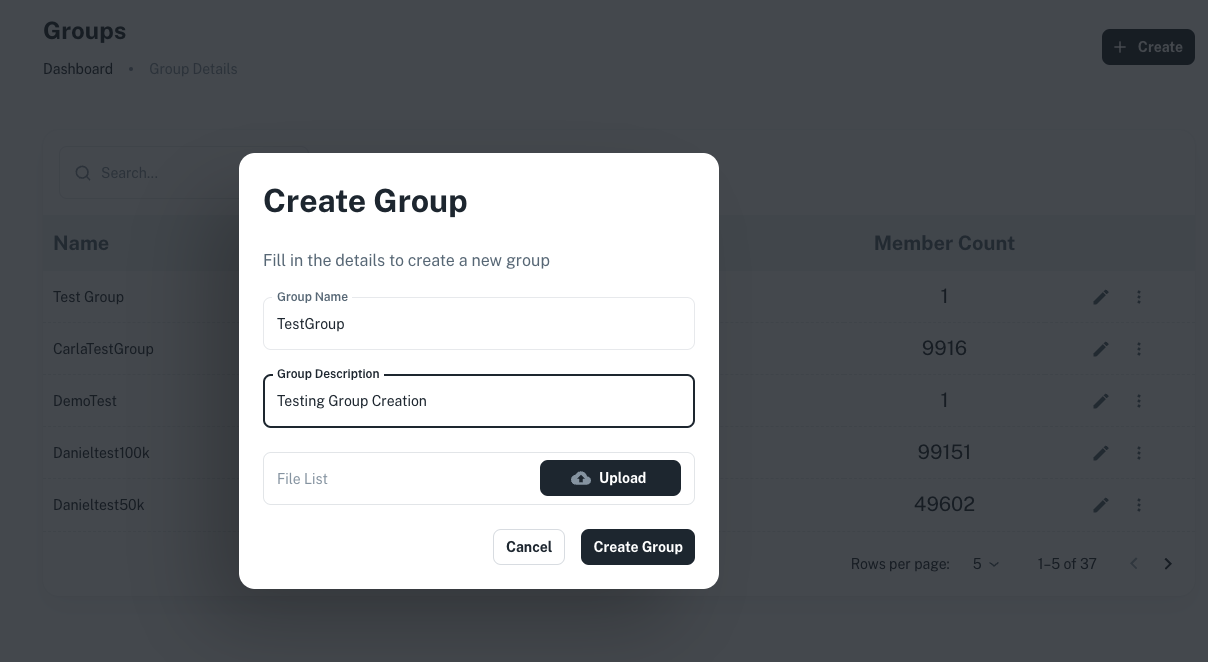This screenshot has height=662, width=1208.
Task: Click edit pencil on Danieltest50k row
Action: (1101, 505)
